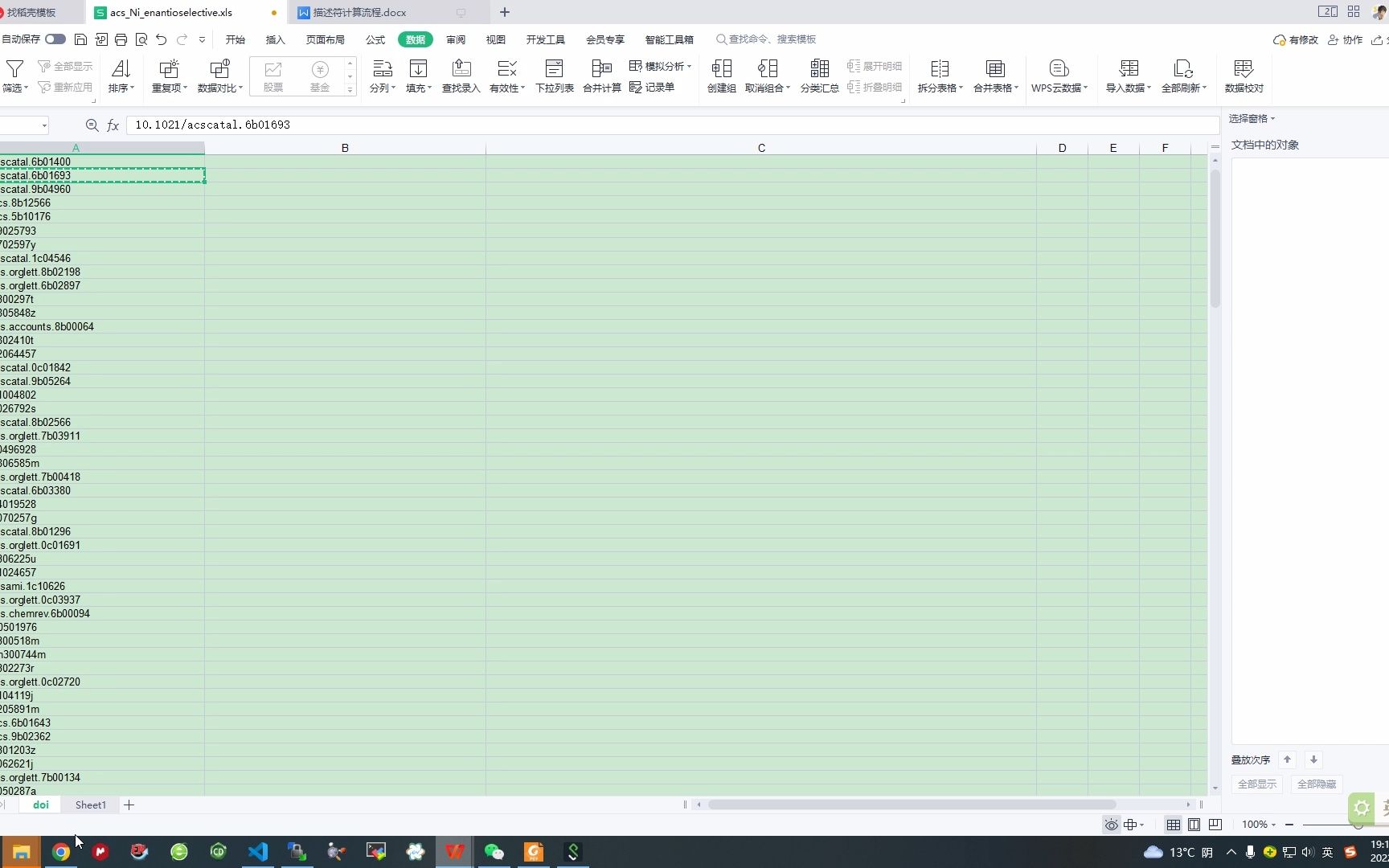Open the 插入 ribbon tab
Image resolution: width=1389 pixels, height=868 pixels.
[x=276, y=39]
